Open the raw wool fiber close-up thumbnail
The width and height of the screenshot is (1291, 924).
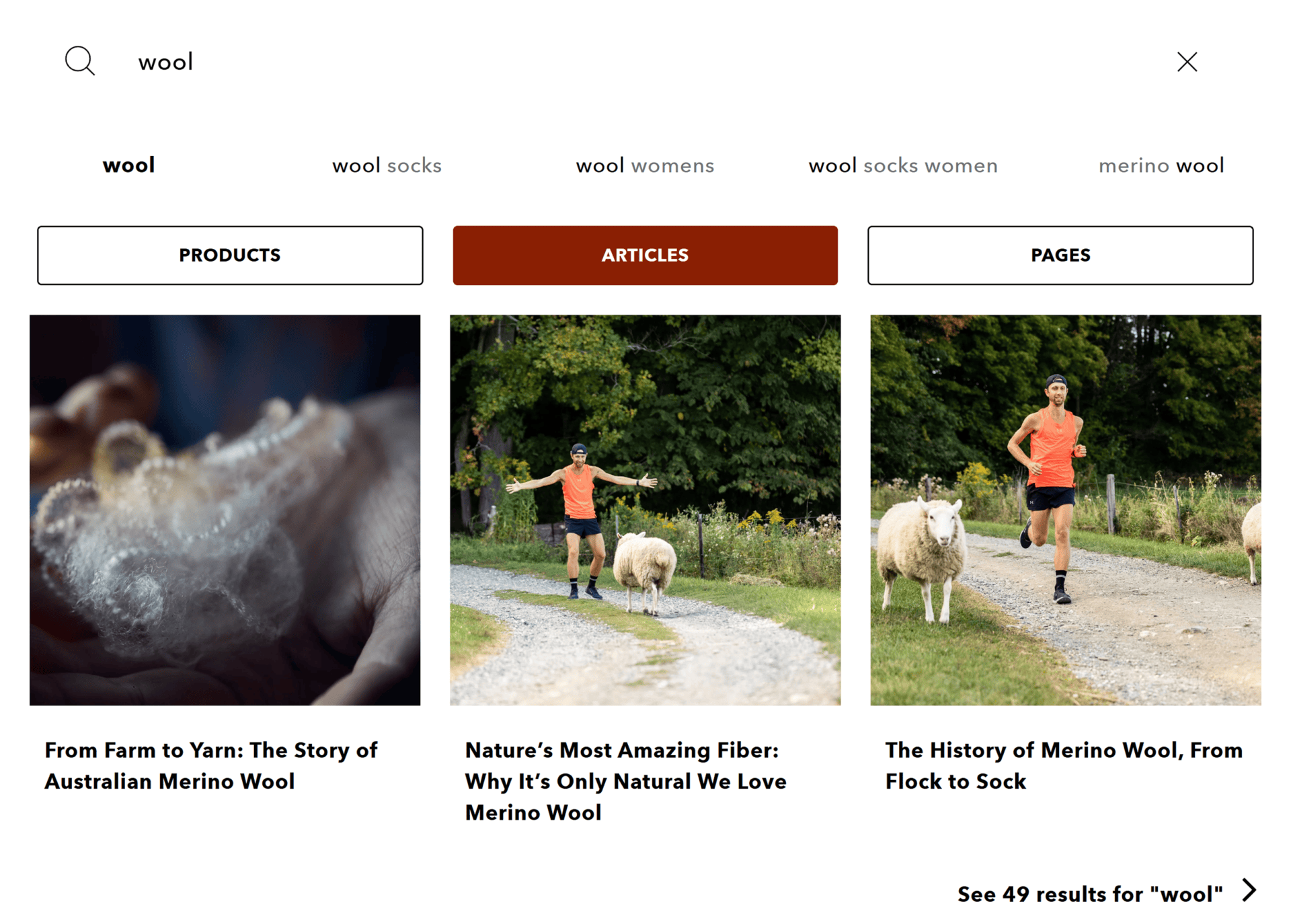225,510
